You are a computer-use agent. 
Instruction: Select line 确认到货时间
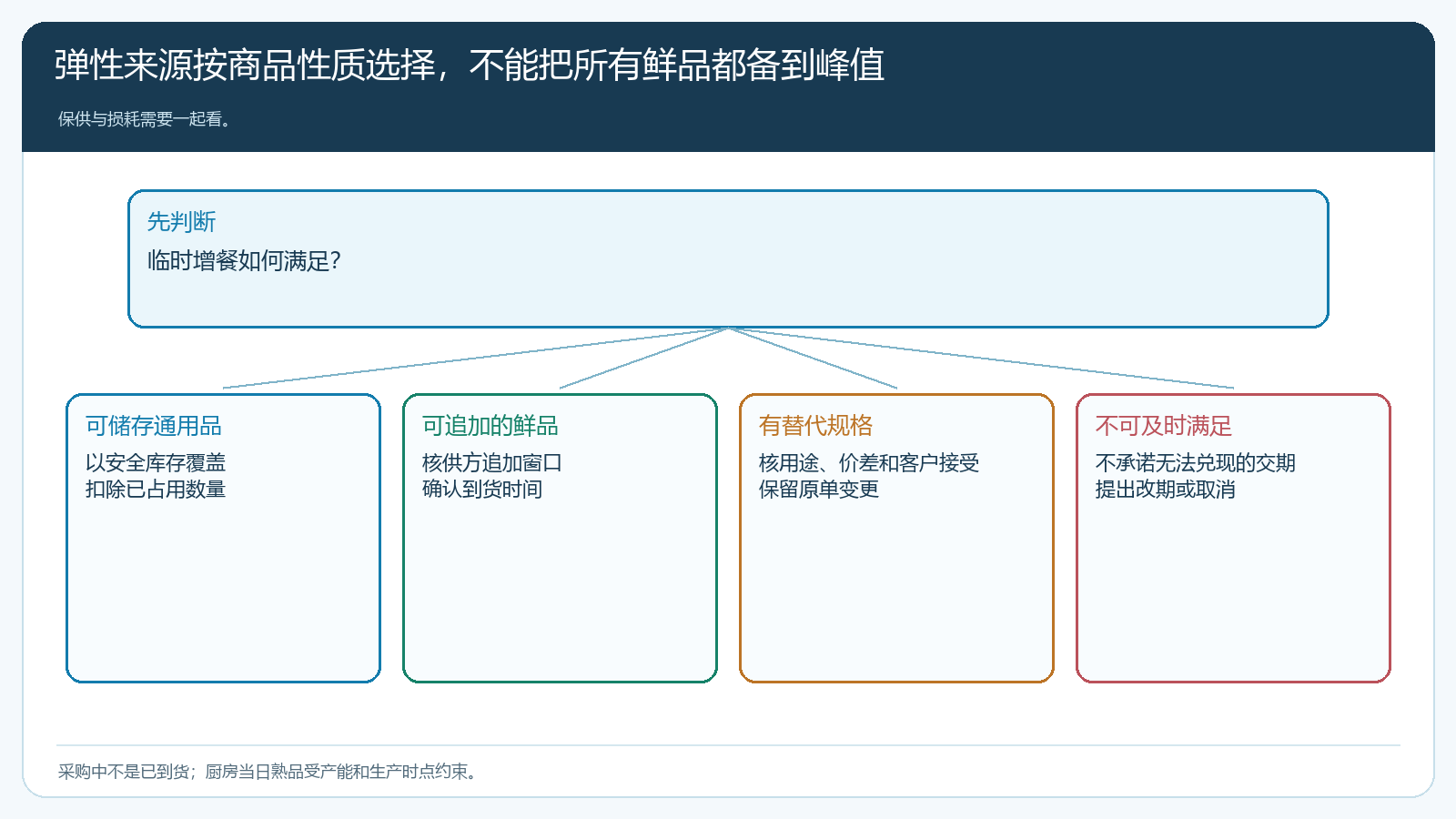point(482,489)
